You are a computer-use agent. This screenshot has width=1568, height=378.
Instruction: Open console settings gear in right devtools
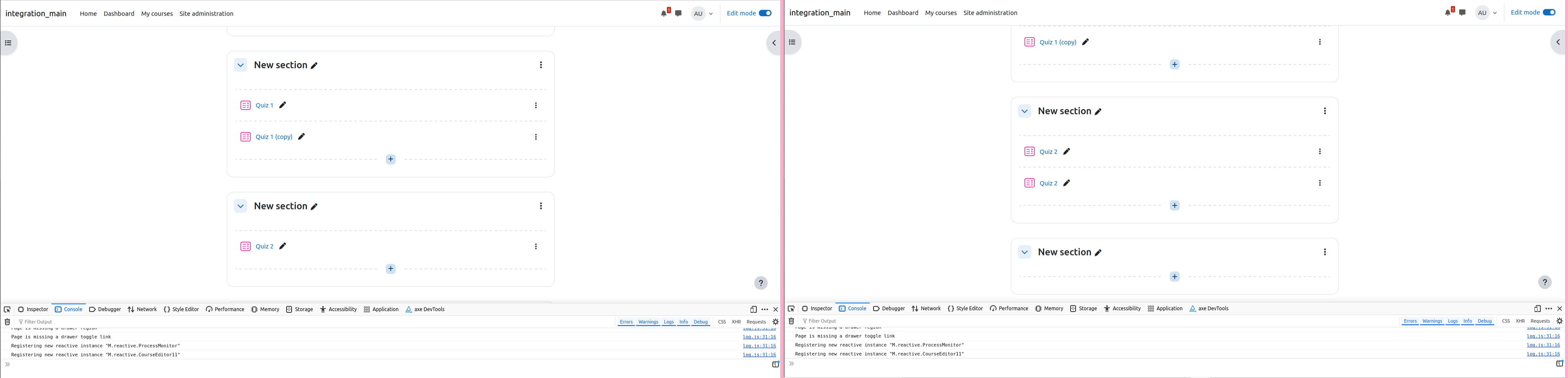(x=1560, y=322)
